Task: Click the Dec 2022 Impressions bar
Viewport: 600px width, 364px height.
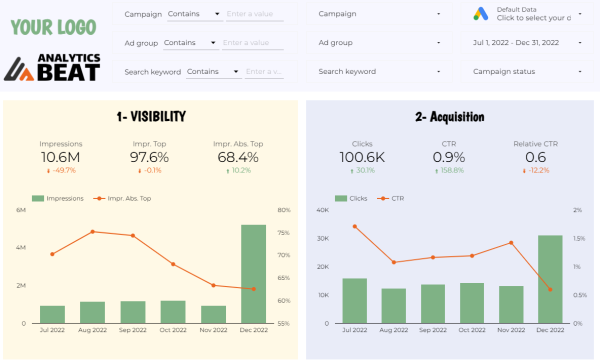Action: click(x=254, y=274)
